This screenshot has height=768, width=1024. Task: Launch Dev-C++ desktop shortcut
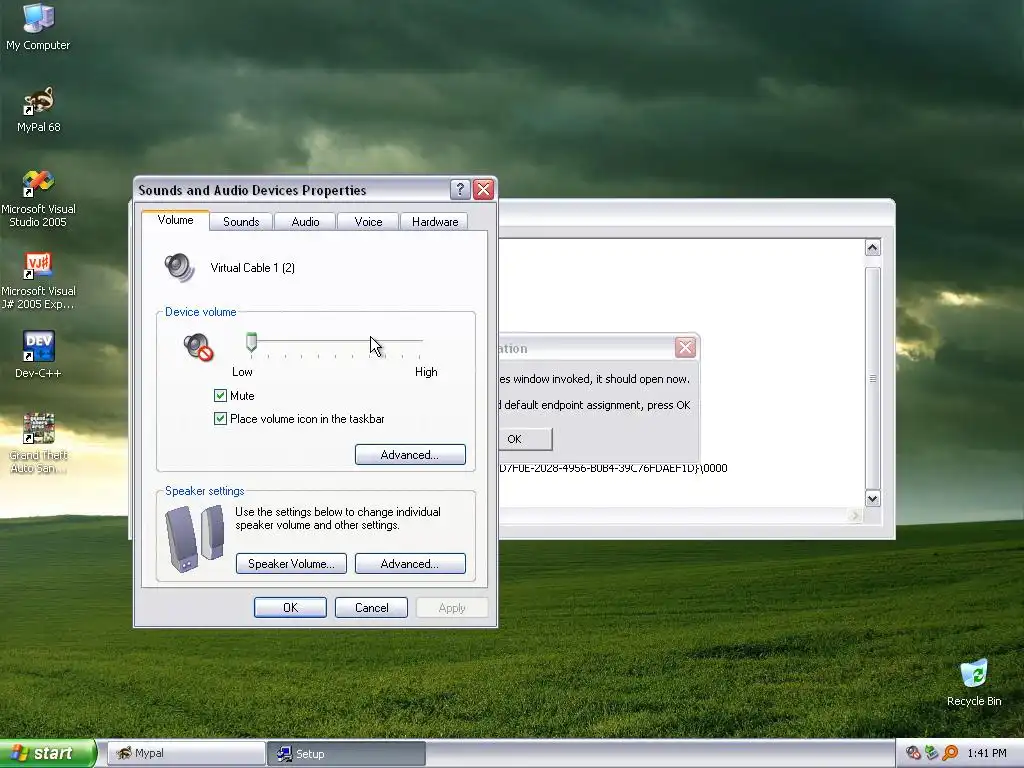click(x=38, y=354)
